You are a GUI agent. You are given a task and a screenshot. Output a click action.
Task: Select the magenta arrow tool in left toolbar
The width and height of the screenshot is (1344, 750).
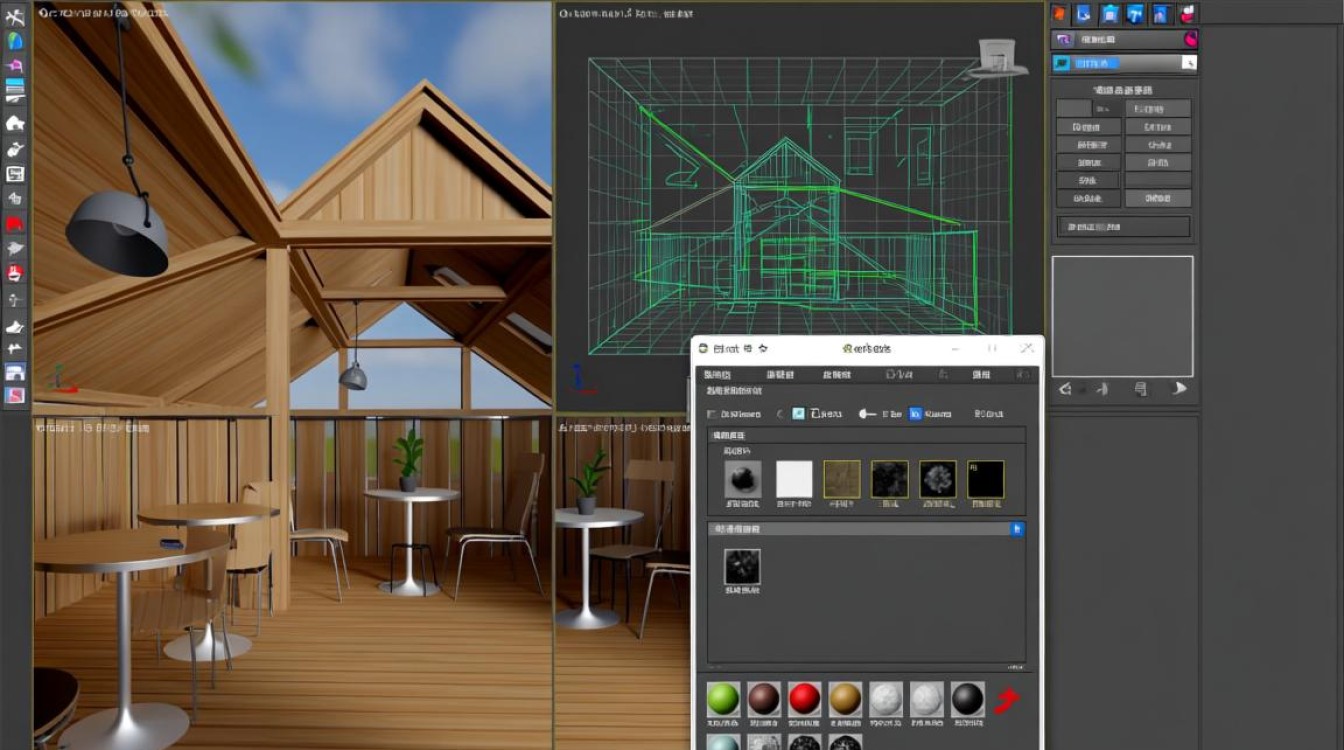pos(15,66)
